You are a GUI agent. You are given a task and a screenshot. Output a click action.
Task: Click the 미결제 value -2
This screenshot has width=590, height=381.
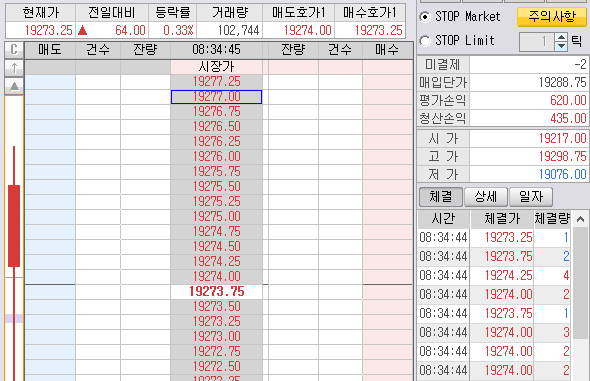[x=580, y=65]
